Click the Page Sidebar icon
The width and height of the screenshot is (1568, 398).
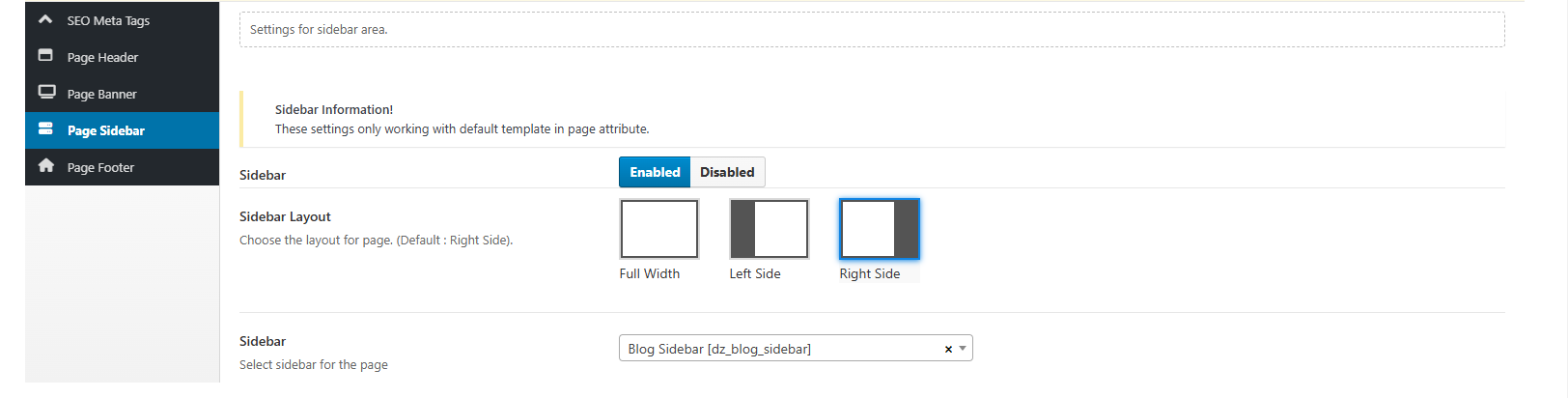[45, 129]
